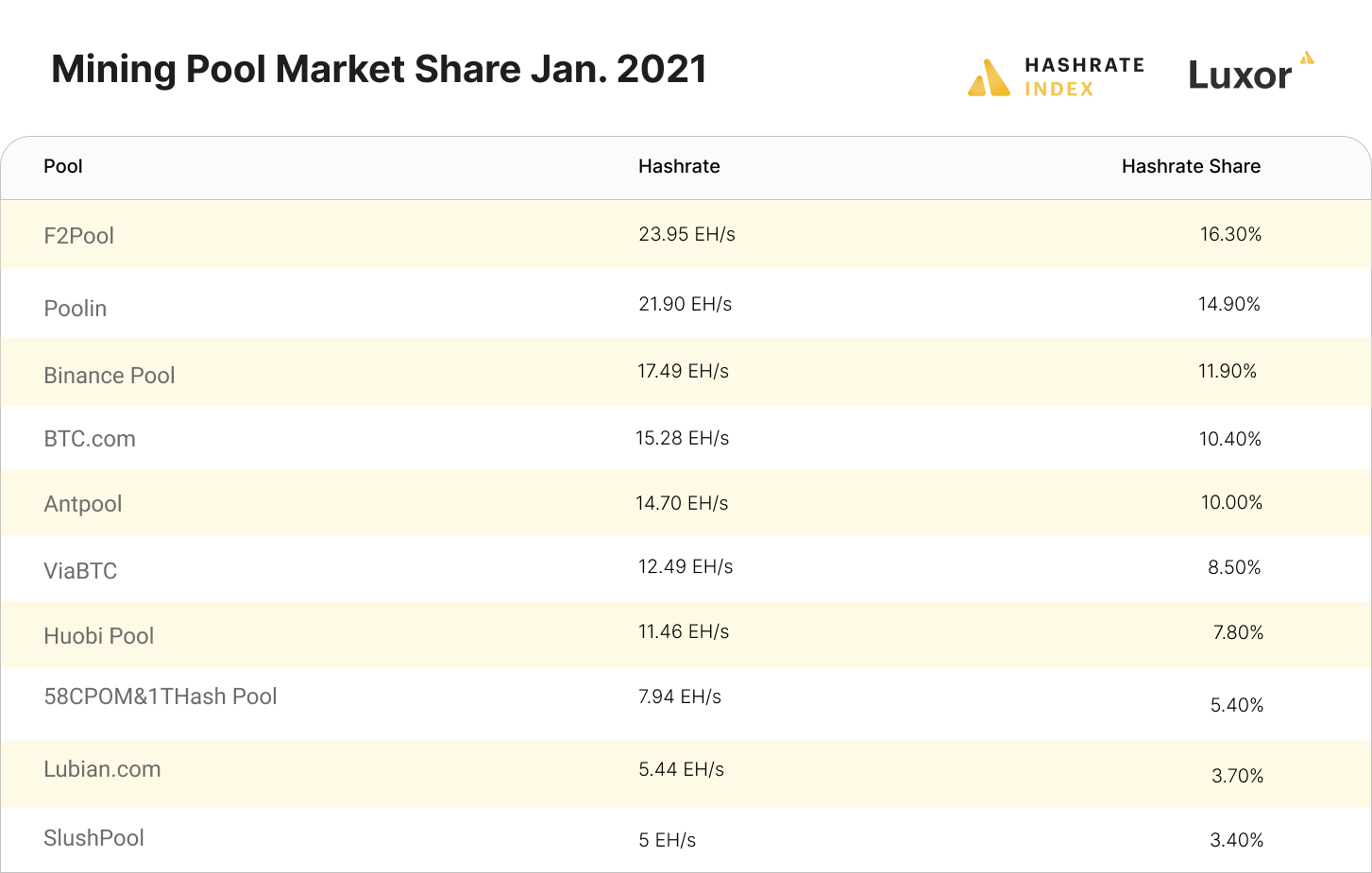Select the SlushPool row

pyautogui.click(x=93, y=838)
